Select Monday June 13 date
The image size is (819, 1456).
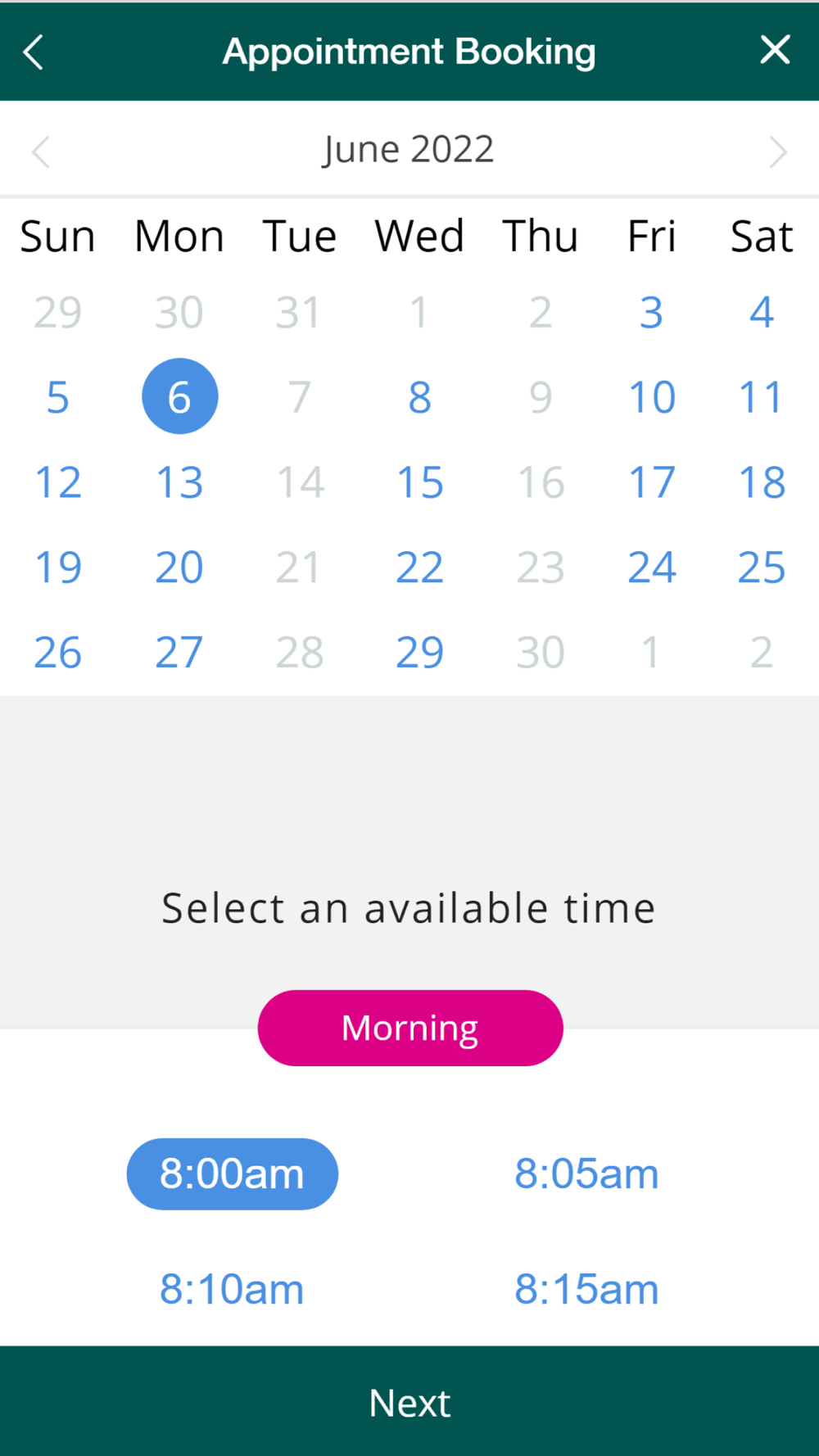point(179,482)
